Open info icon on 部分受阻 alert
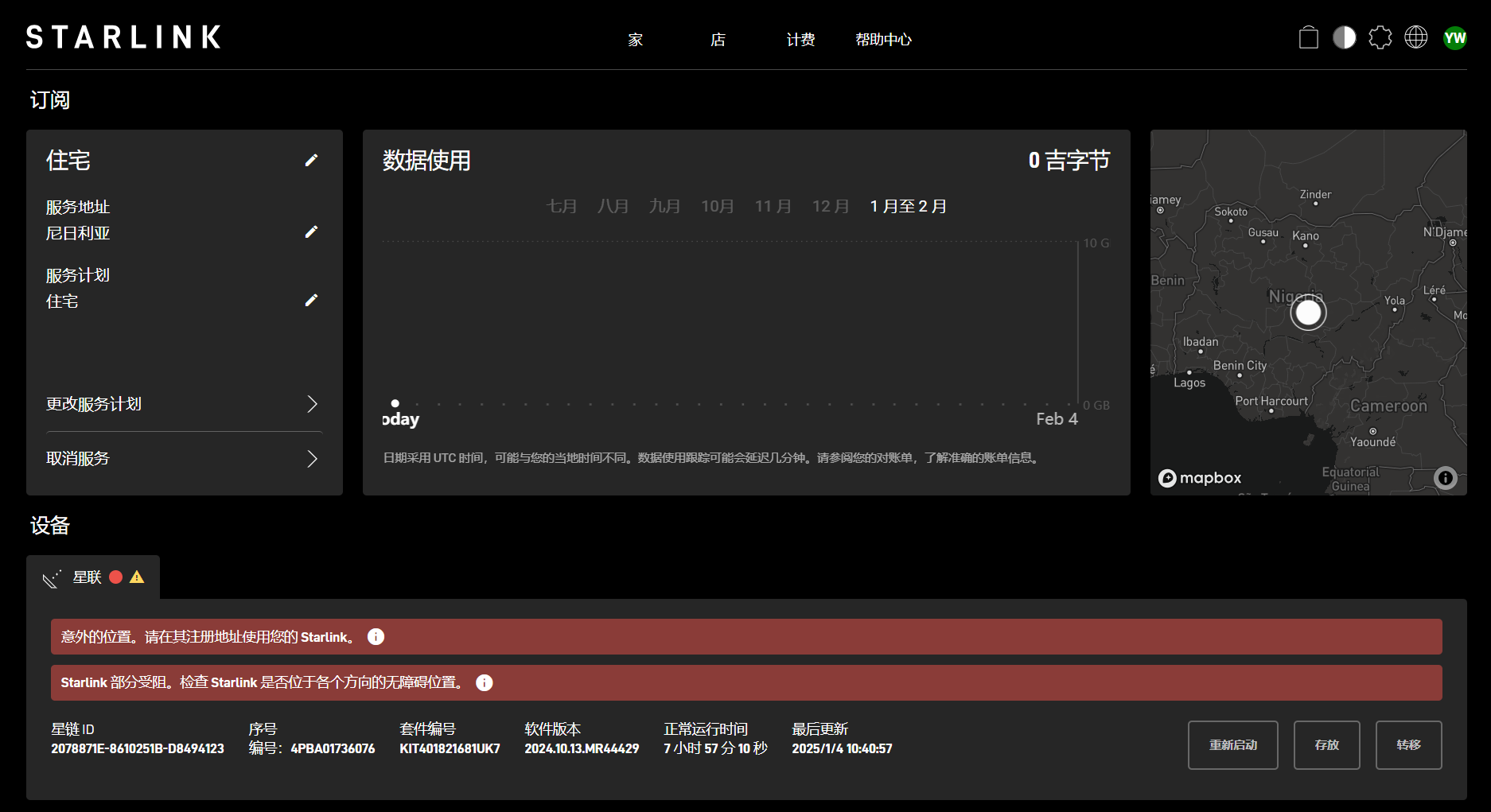 (484, 683)
